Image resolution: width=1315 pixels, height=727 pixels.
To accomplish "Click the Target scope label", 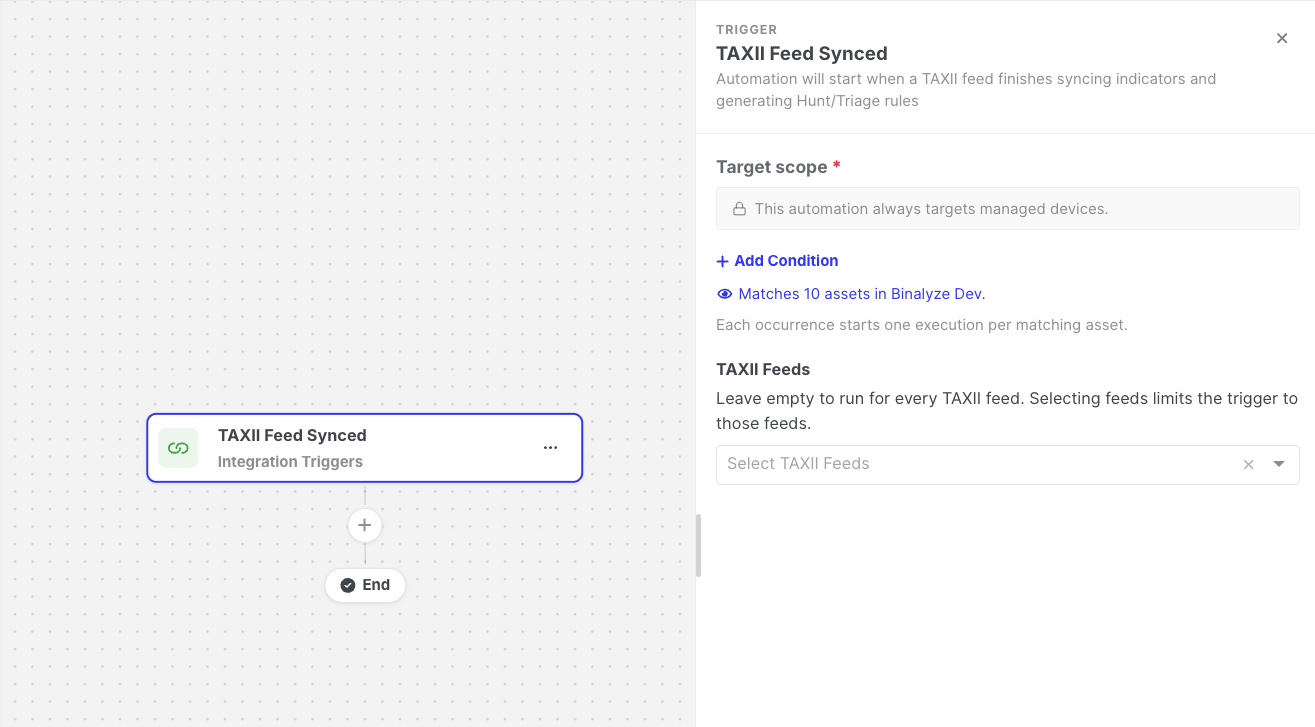I will tap(771, 167).
